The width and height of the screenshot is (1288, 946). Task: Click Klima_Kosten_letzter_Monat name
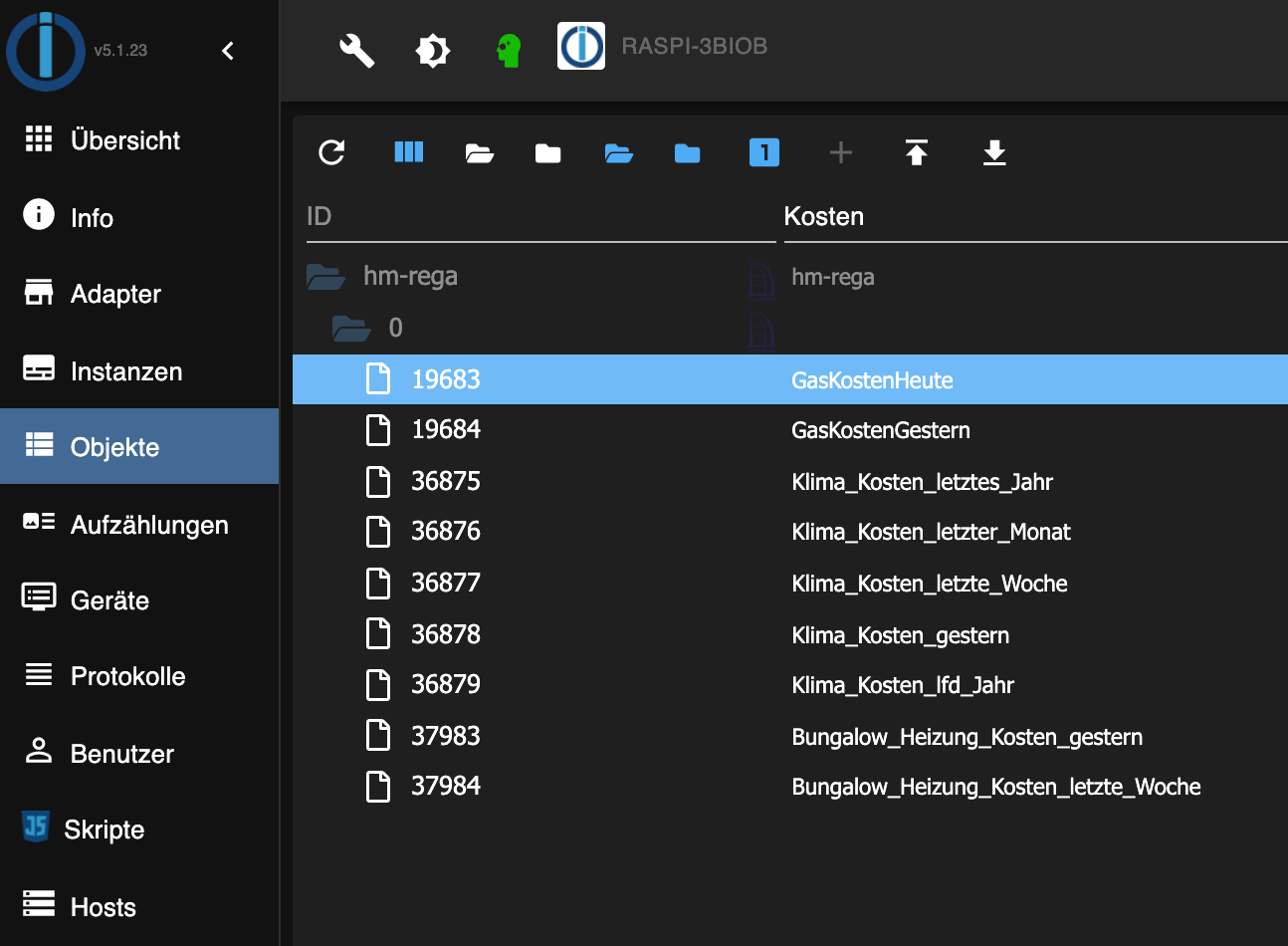(931, 532)
